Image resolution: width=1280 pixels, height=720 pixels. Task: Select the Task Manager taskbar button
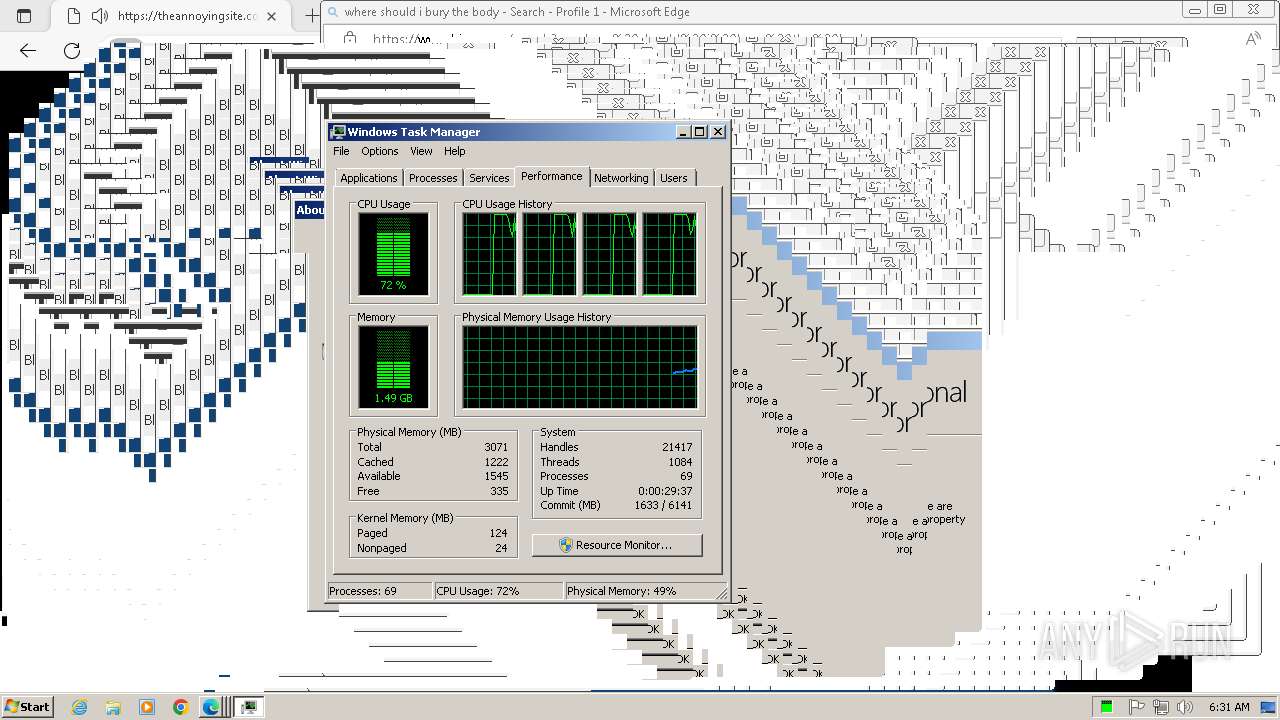pos(249,707)
